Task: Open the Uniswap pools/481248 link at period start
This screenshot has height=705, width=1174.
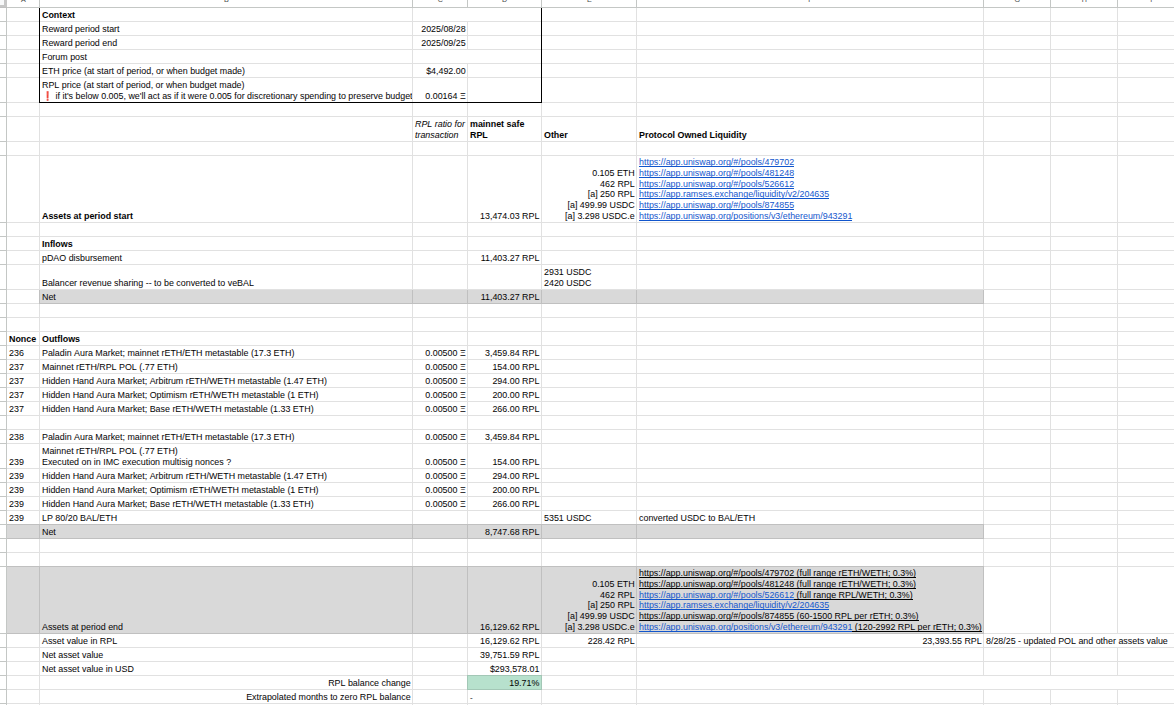Action: click(716, 173)
